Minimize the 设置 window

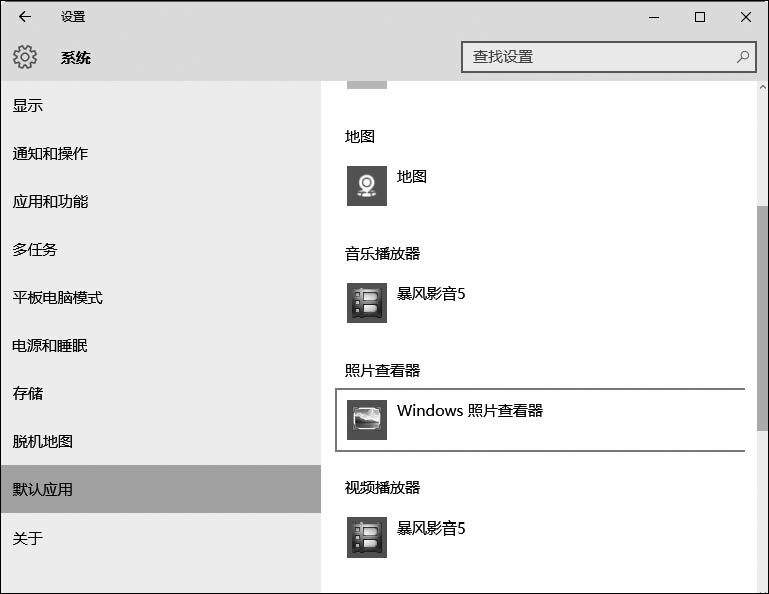654,17
